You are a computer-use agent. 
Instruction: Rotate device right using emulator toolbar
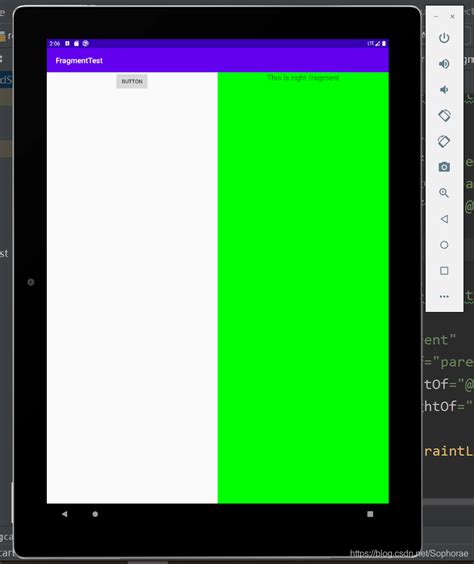[444, 141]
